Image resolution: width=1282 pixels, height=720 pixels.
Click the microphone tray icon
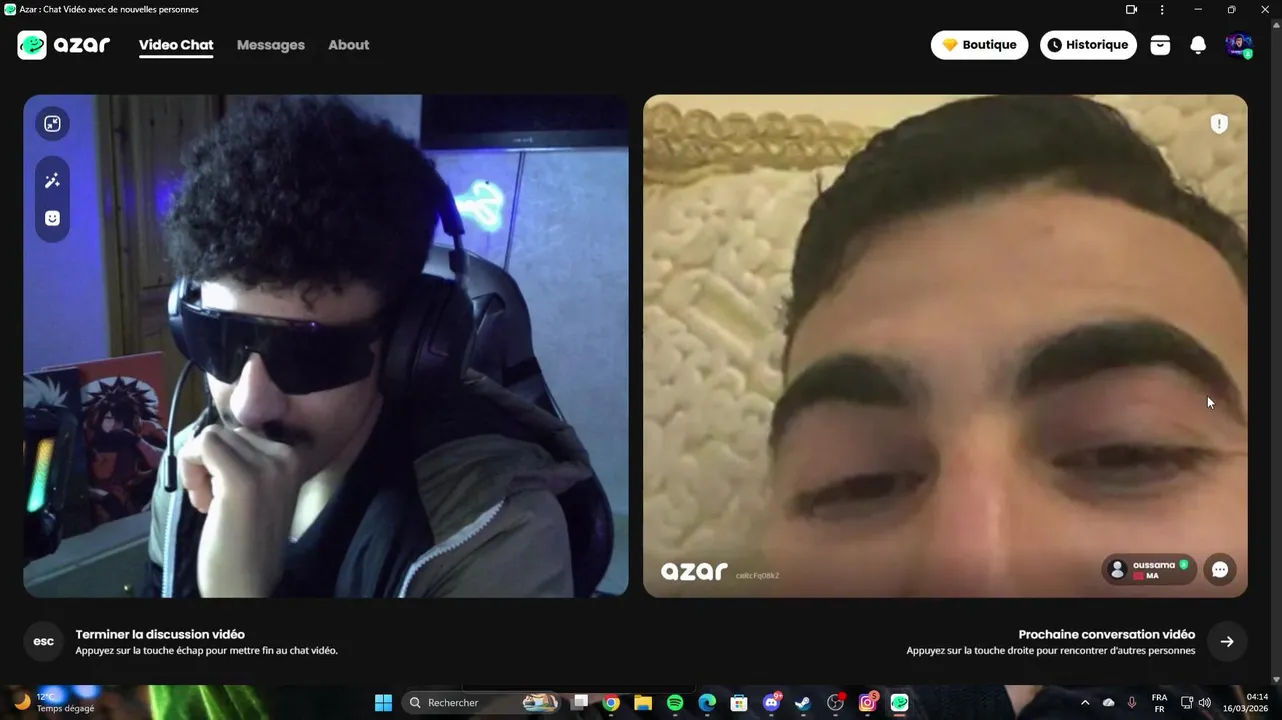(1132, 703)
